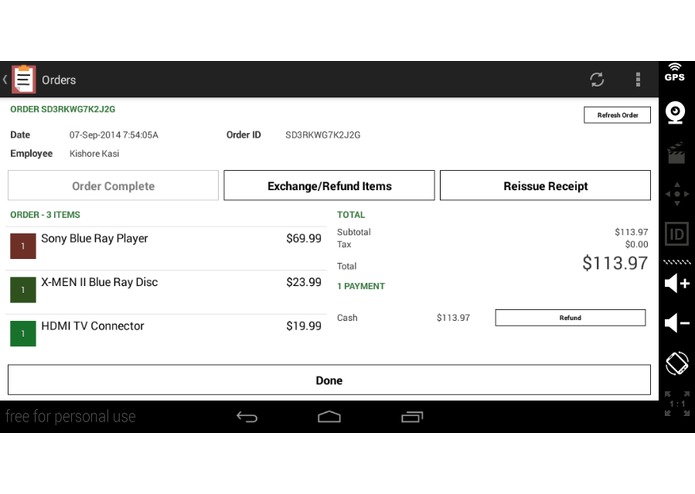Tap the sync refresh icon in header

[597, 80]
